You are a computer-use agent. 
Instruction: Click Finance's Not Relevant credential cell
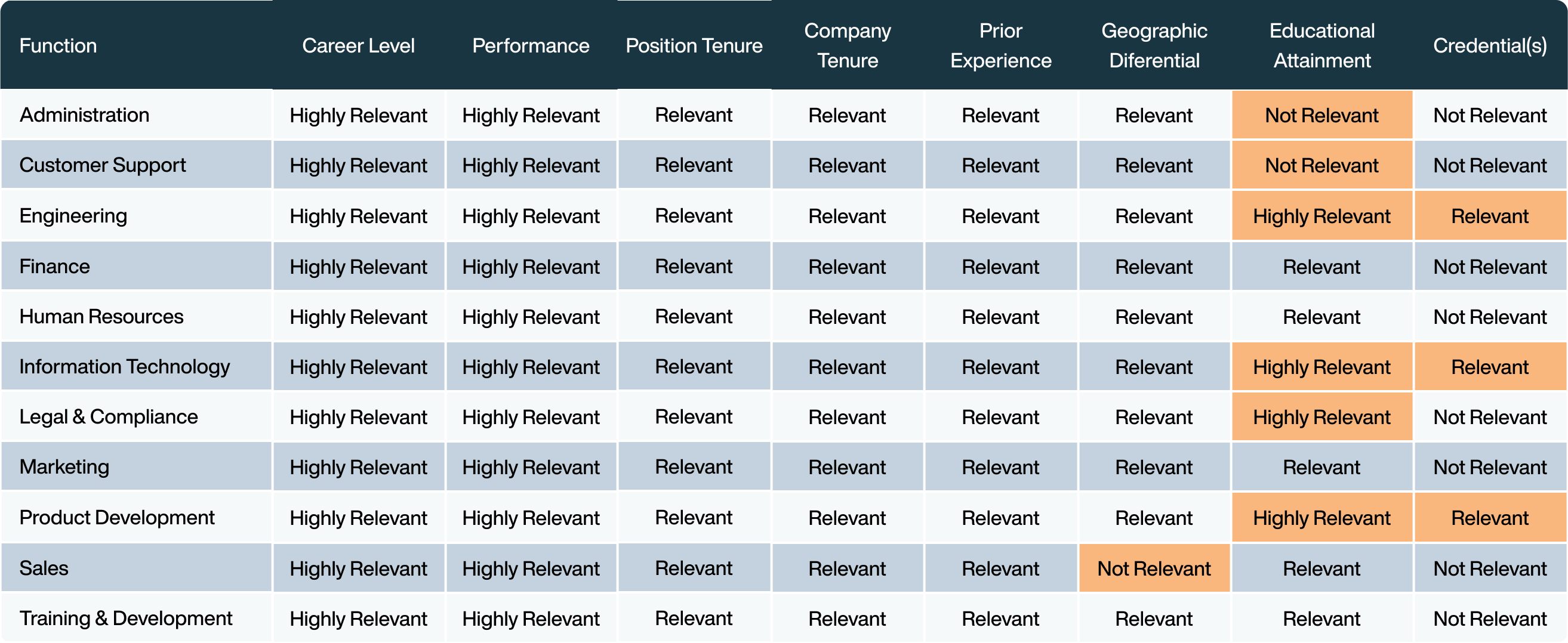click(1489, 267)
